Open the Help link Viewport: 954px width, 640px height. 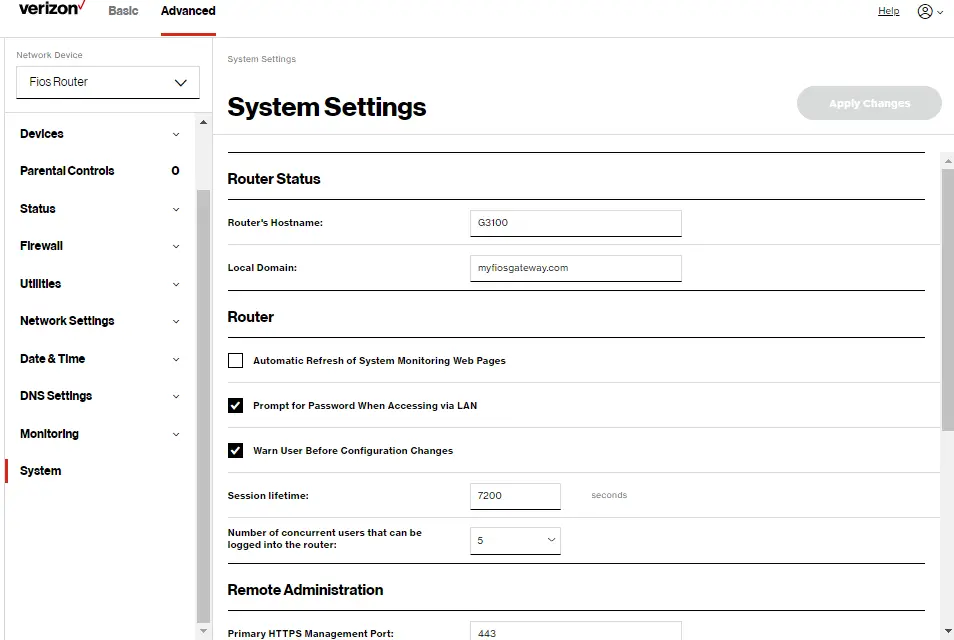[888, 11]
